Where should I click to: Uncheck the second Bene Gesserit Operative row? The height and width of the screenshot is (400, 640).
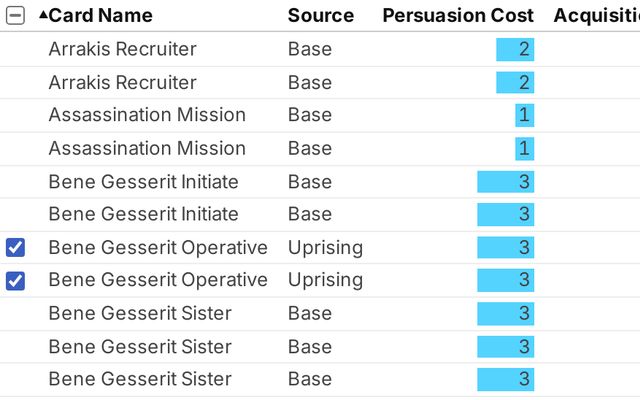tap(15, 281)
